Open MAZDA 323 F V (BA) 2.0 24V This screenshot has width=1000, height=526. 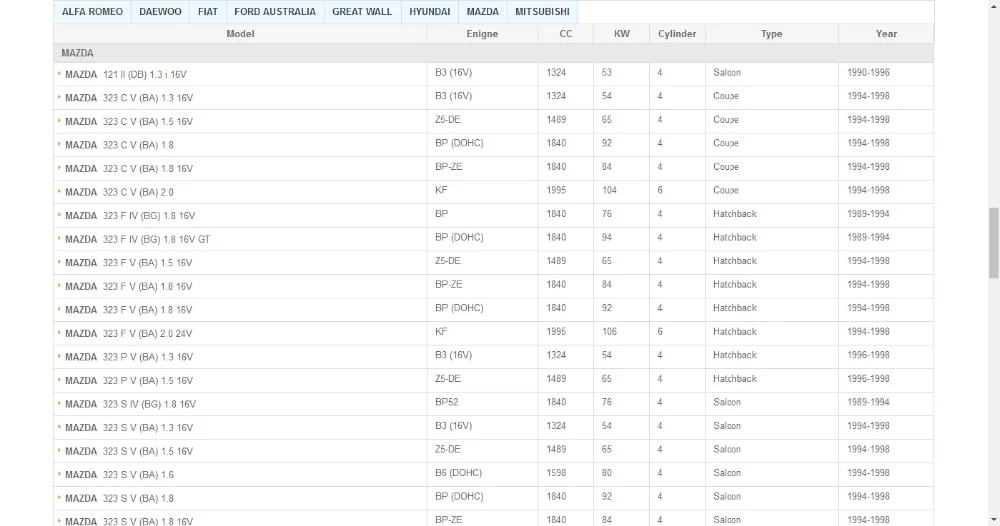point(128,333)
